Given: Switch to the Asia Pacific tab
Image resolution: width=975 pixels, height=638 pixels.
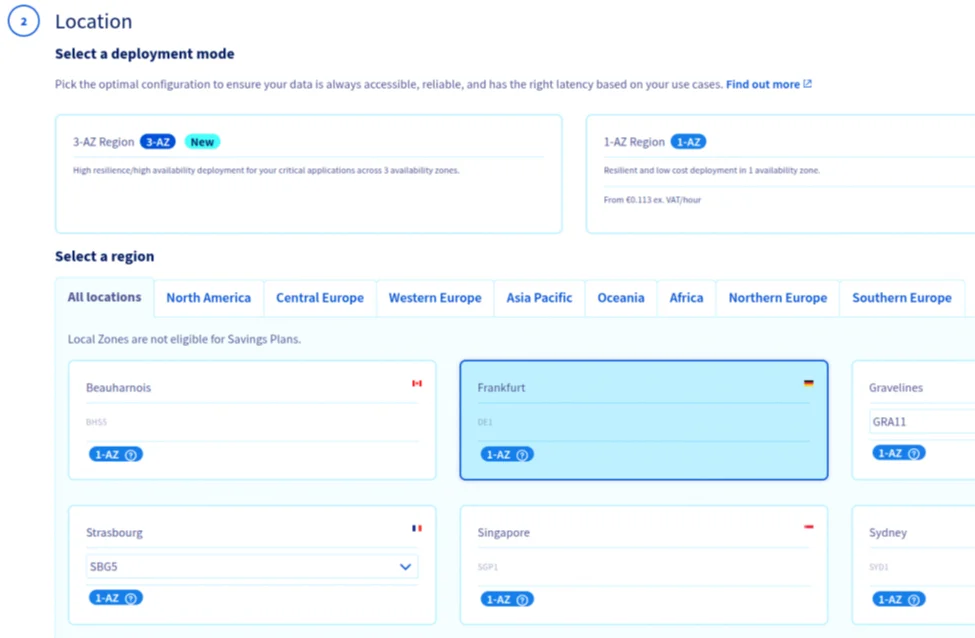Looking at the screenshot, I should pyautogui.click(x=538, y=297).
